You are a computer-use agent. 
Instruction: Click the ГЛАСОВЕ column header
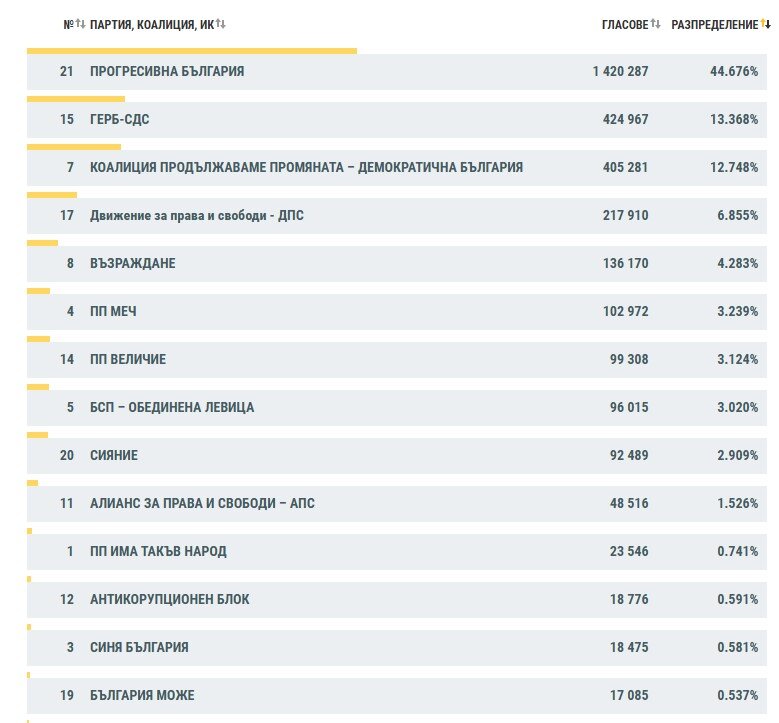coord(625,24)
